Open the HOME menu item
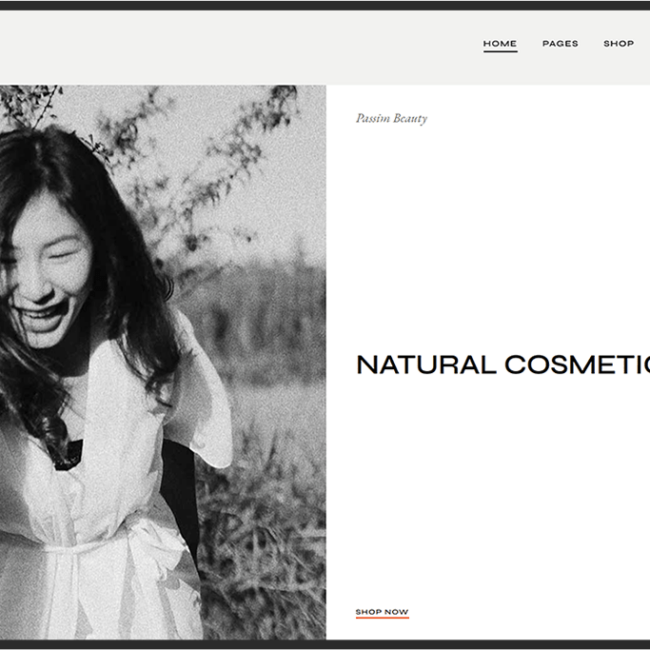The height and width of the screenshot is (650, 650). click(x=500, y=44)
